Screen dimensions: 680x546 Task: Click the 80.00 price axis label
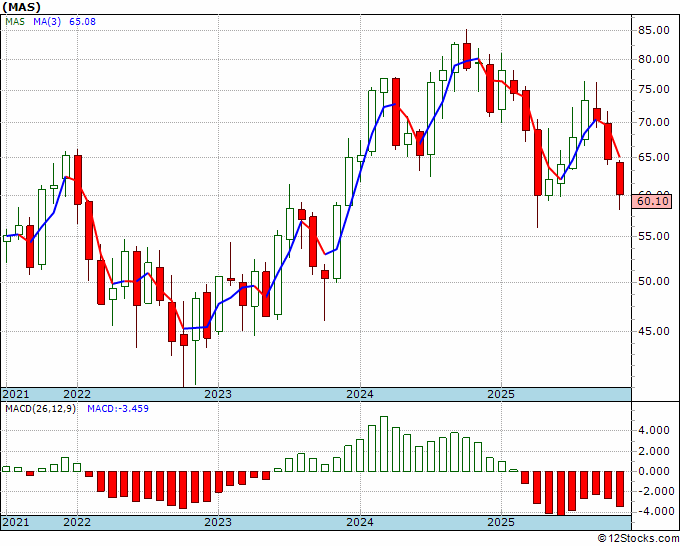(x=653, y=59)
